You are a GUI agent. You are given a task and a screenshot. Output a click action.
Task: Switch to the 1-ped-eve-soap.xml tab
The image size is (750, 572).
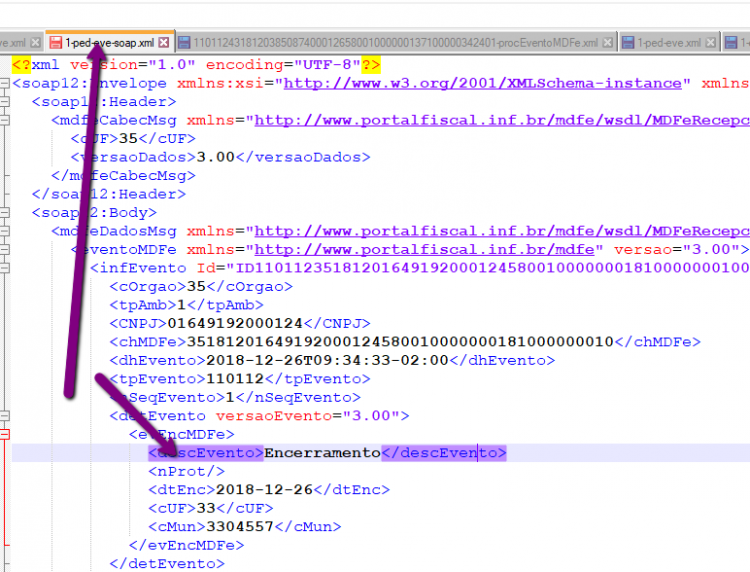110,43
